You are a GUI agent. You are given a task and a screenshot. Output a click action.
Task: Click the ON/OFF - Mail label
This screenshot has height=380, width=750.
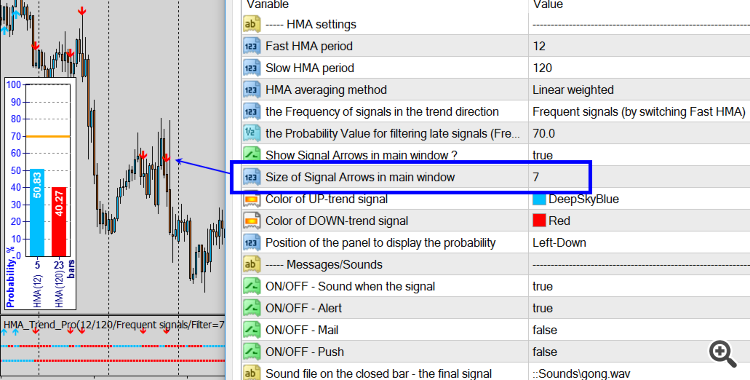302,330
